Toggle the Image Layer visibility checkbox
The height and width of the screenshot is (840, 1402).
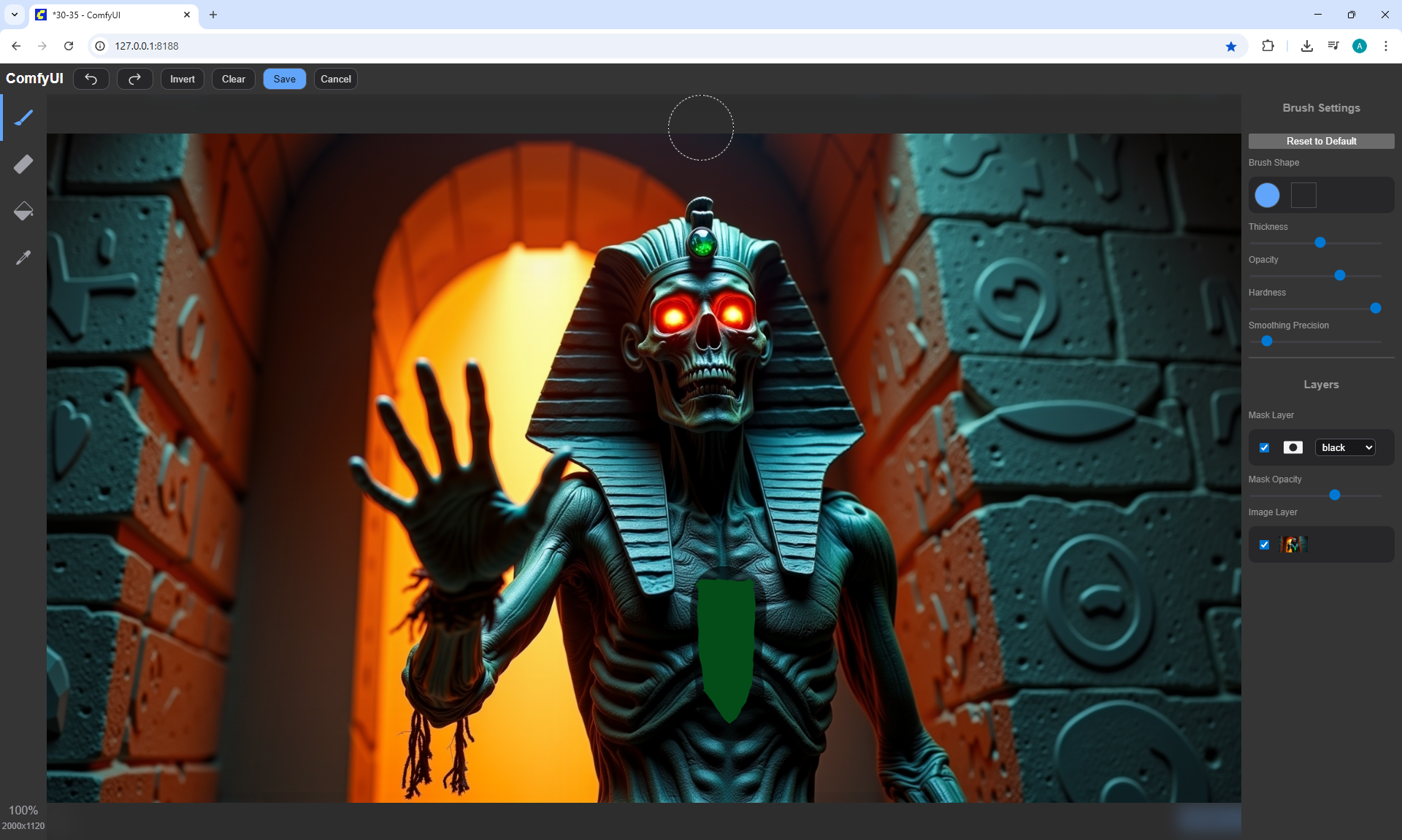click(x=1265, y=544)
